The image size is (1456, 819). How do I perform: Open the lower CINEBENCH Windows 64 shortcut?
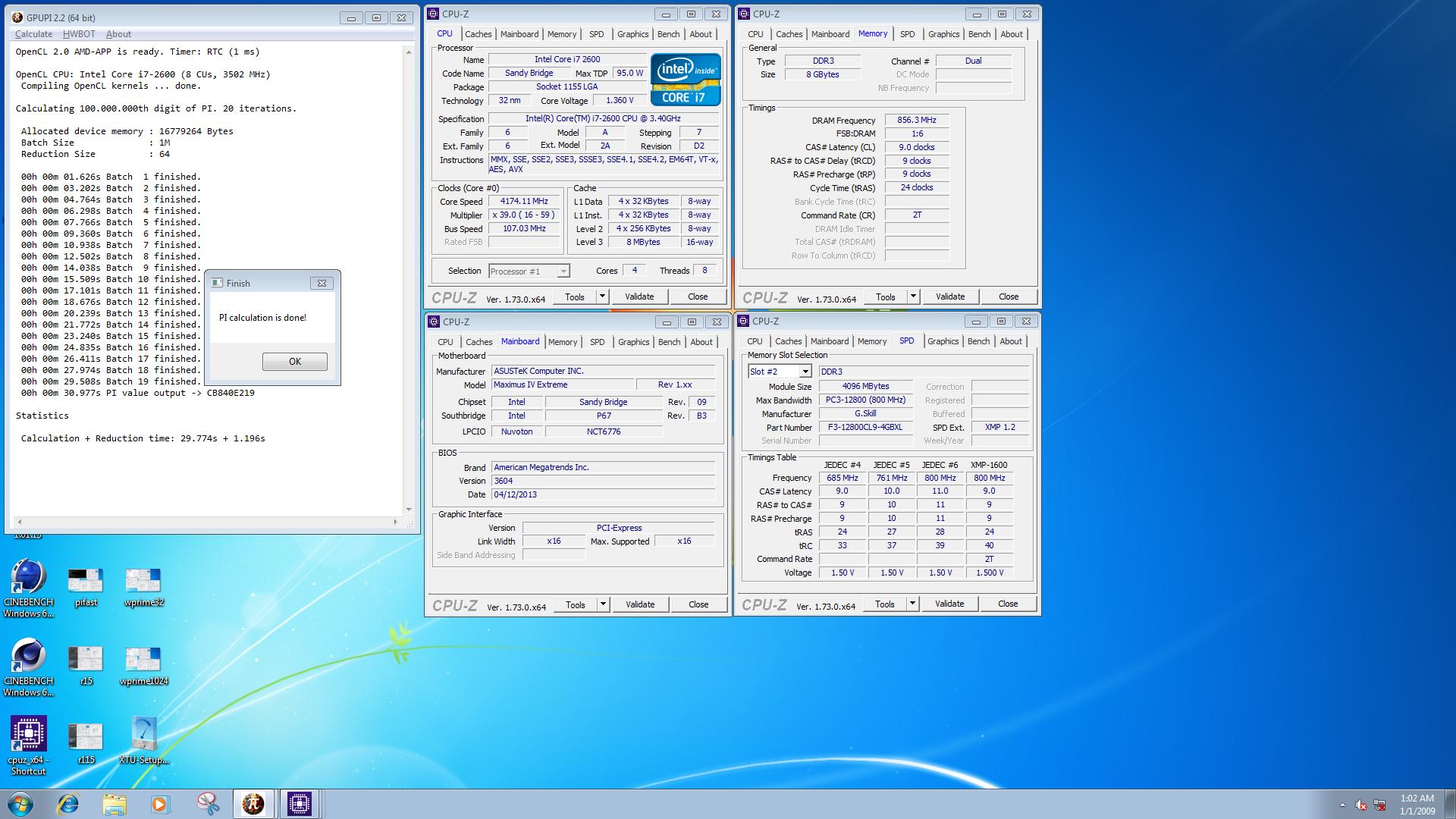[29, 667]
